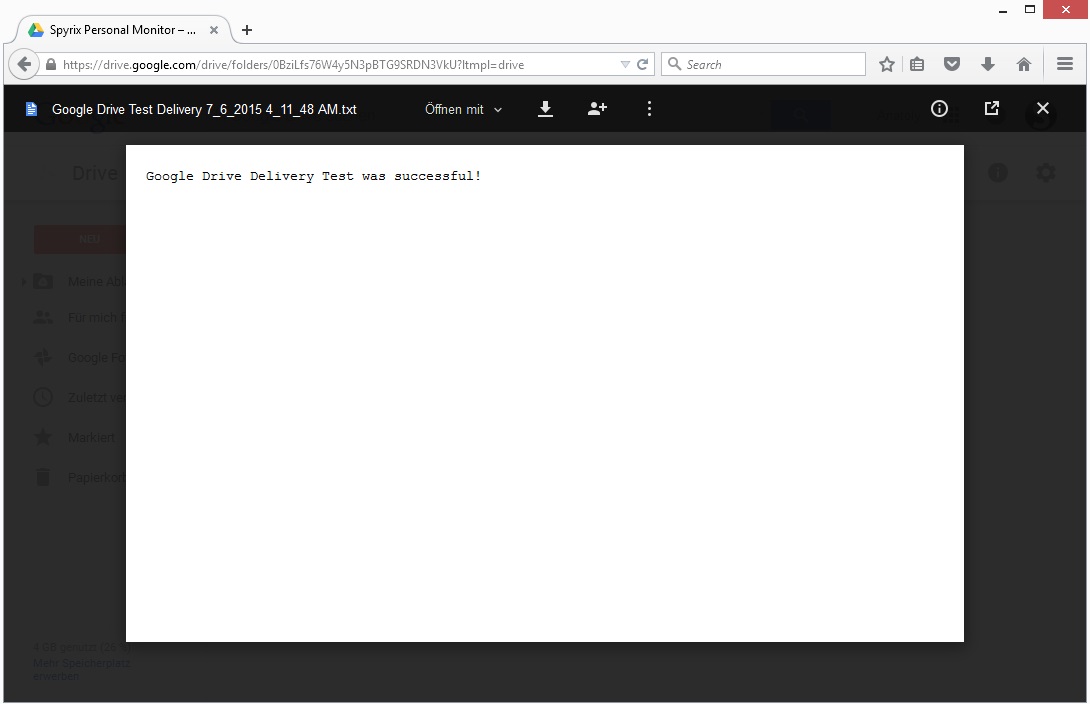This screenshot has width=1090, height=704.
Task: Reload the page with refresh icon
Action: click(x=643, y=65)
